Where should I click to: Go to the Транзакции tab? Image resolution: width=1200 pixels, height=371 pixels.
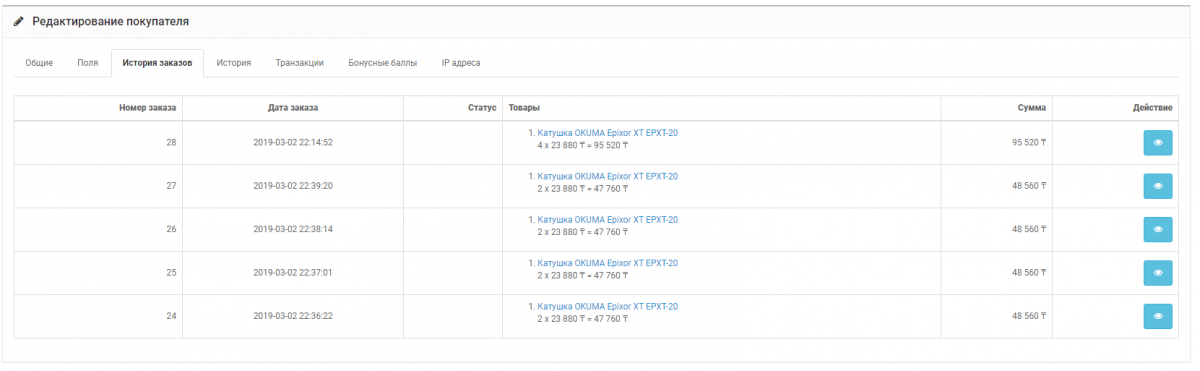(x=300, y=63)
